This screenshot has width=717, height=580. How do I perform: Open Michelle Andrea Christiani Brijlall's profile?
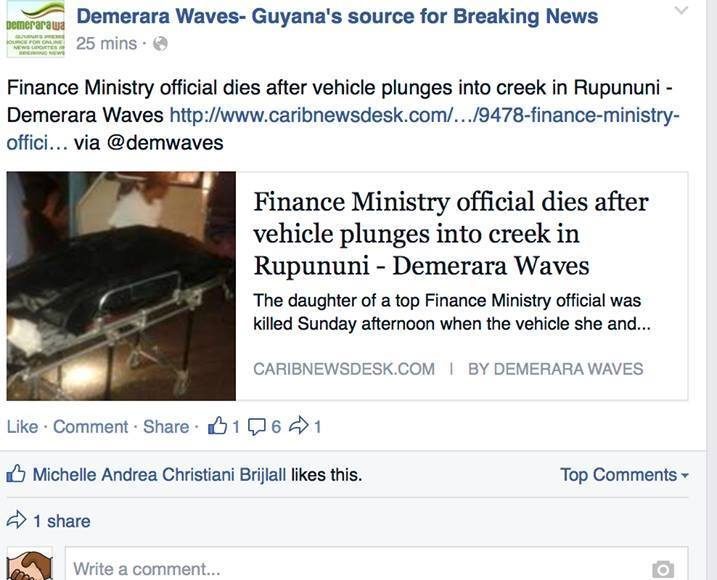tap(160, 475)
